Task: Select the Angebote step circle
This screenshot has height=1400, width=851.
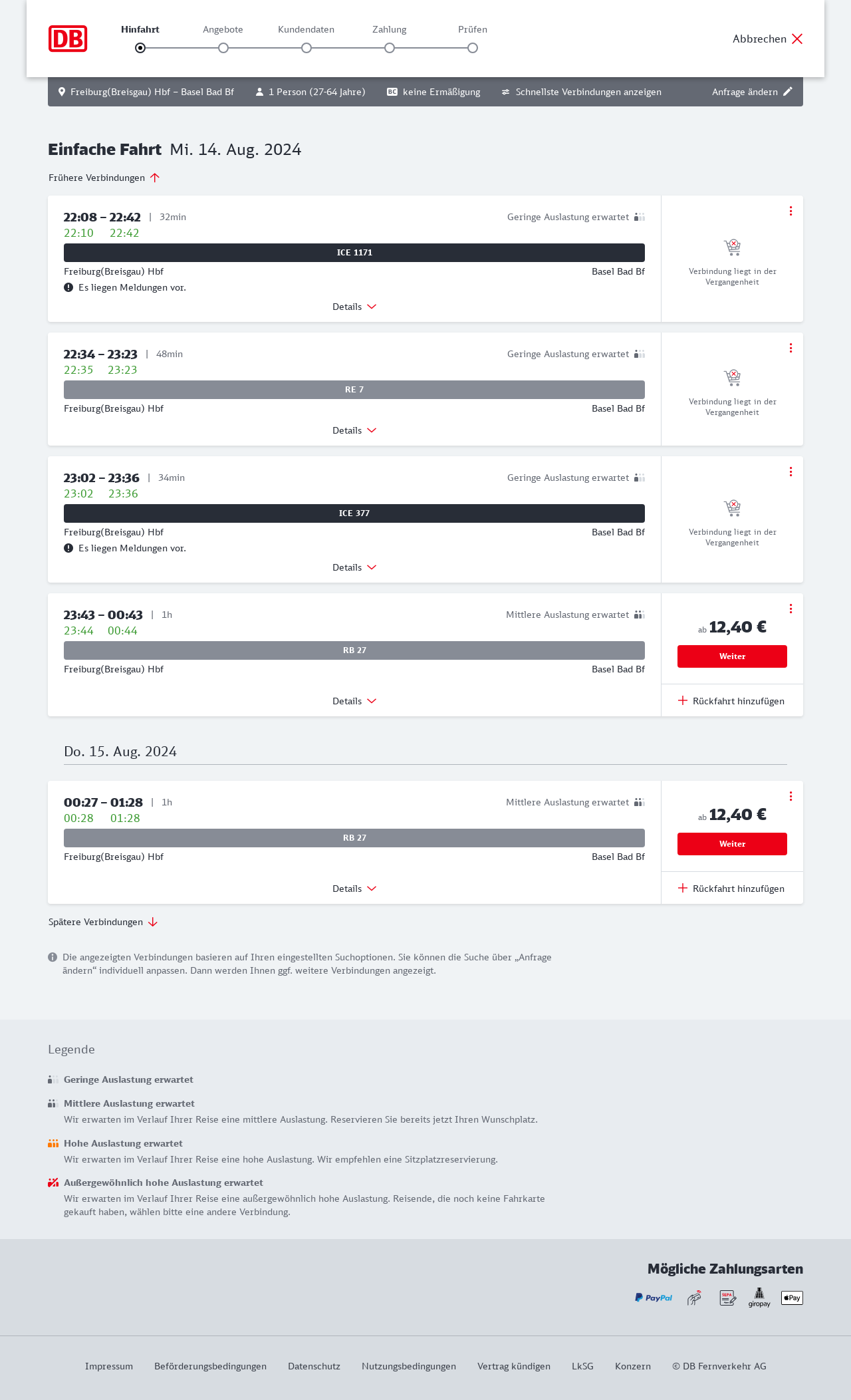Action: (223, 48)
